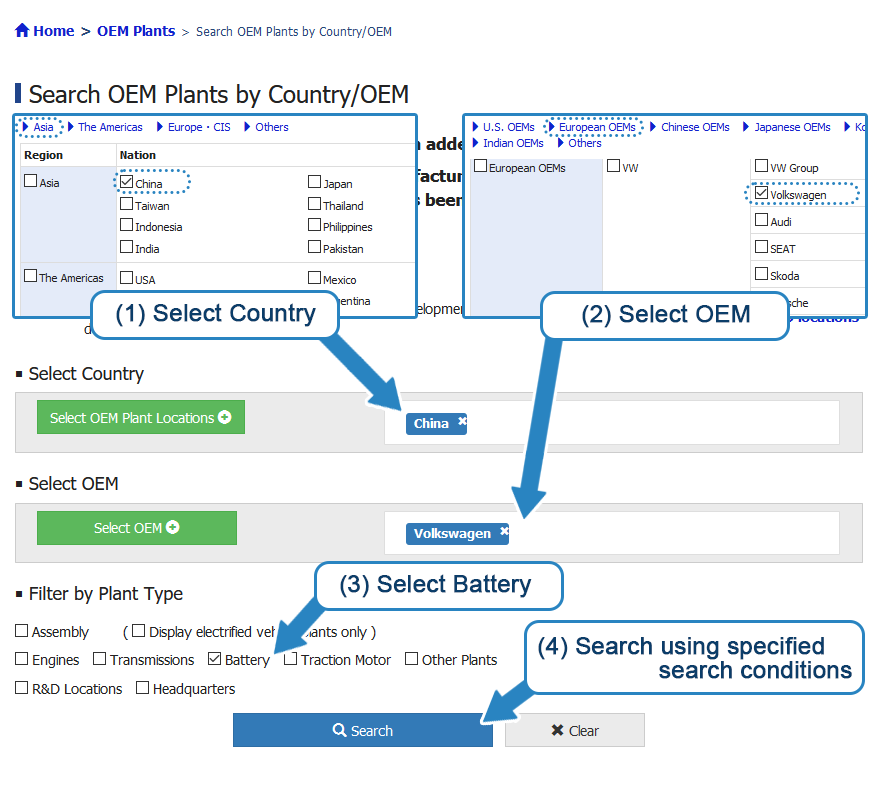Click the arrow icon beside Europe · CIS tab
The height and width of the screenshot is (800, 880).
point(160,127)
